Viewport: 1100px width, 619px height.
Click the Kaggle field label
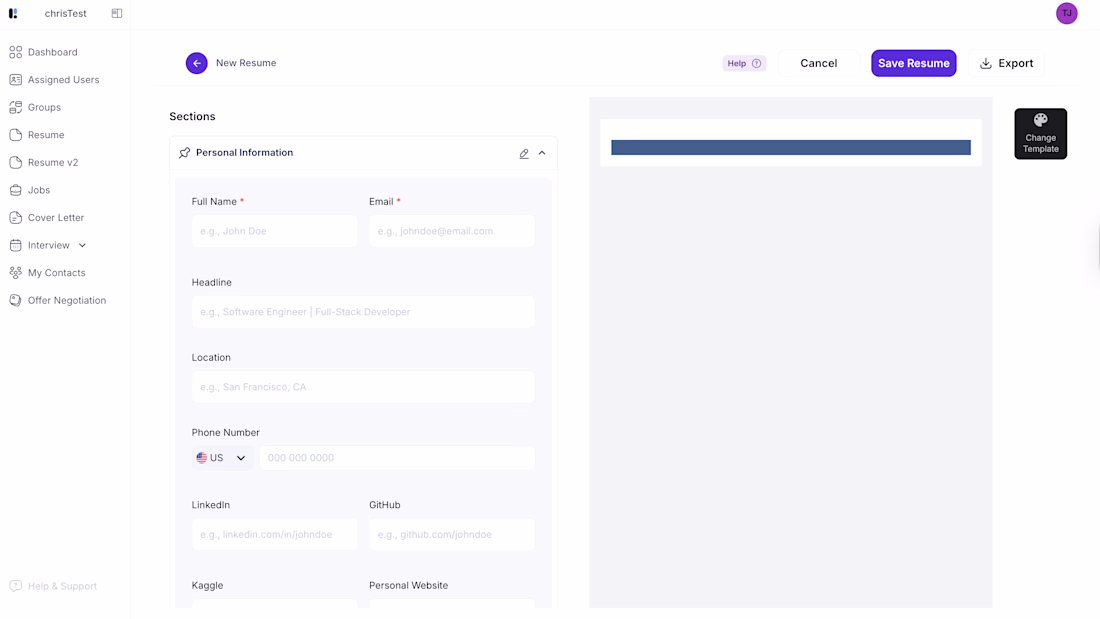click(x=207, y=585)
